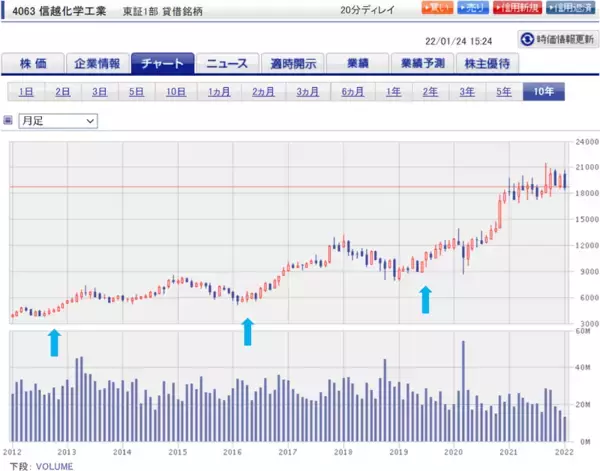Click the blue 売り (sell) button
Image resolution: width=600 pixels, height=471 pixels.
pyautogui.click(x=474, y=8)
